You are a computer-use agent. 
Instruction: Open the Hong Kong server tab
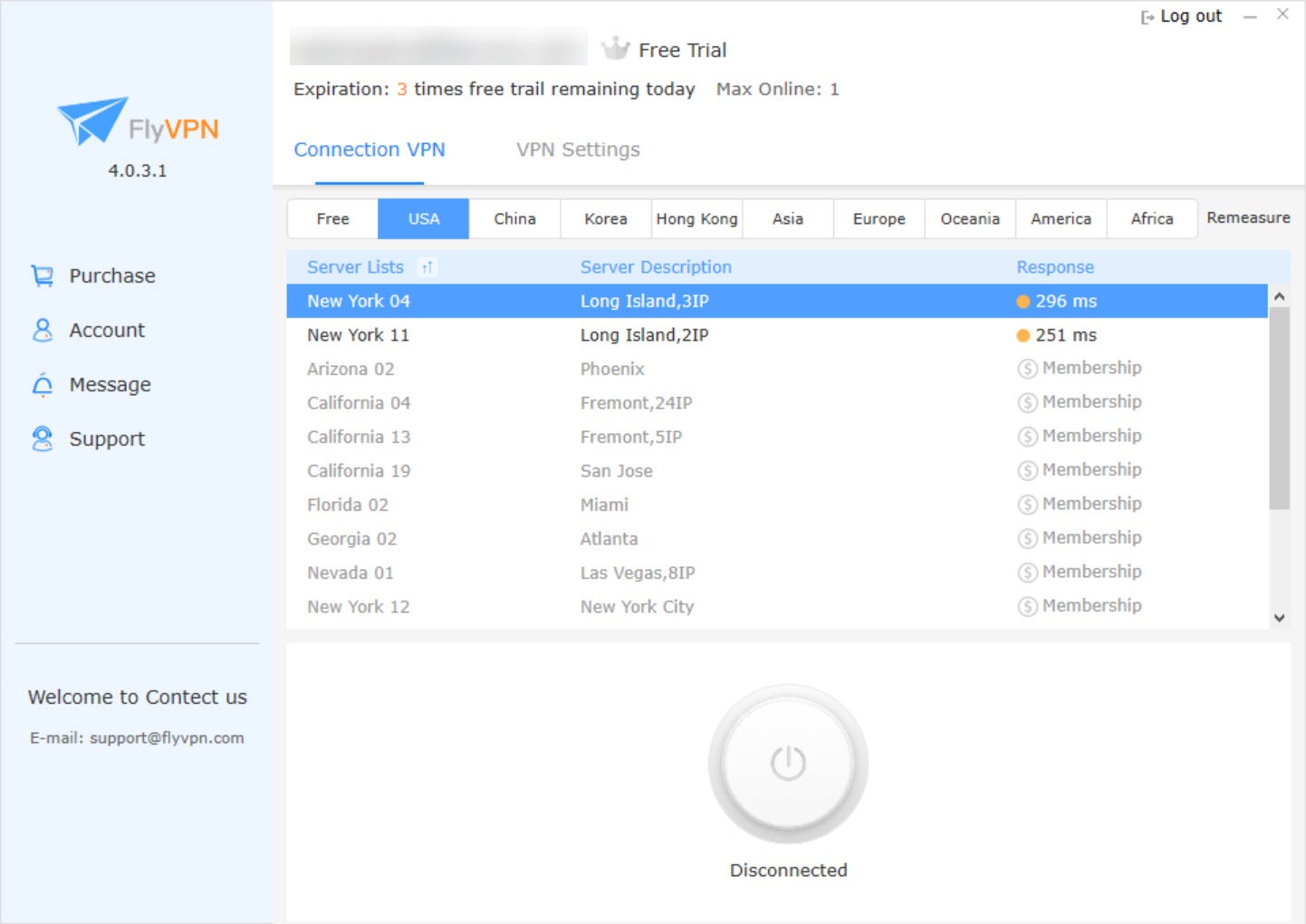(x=696, y=219)
